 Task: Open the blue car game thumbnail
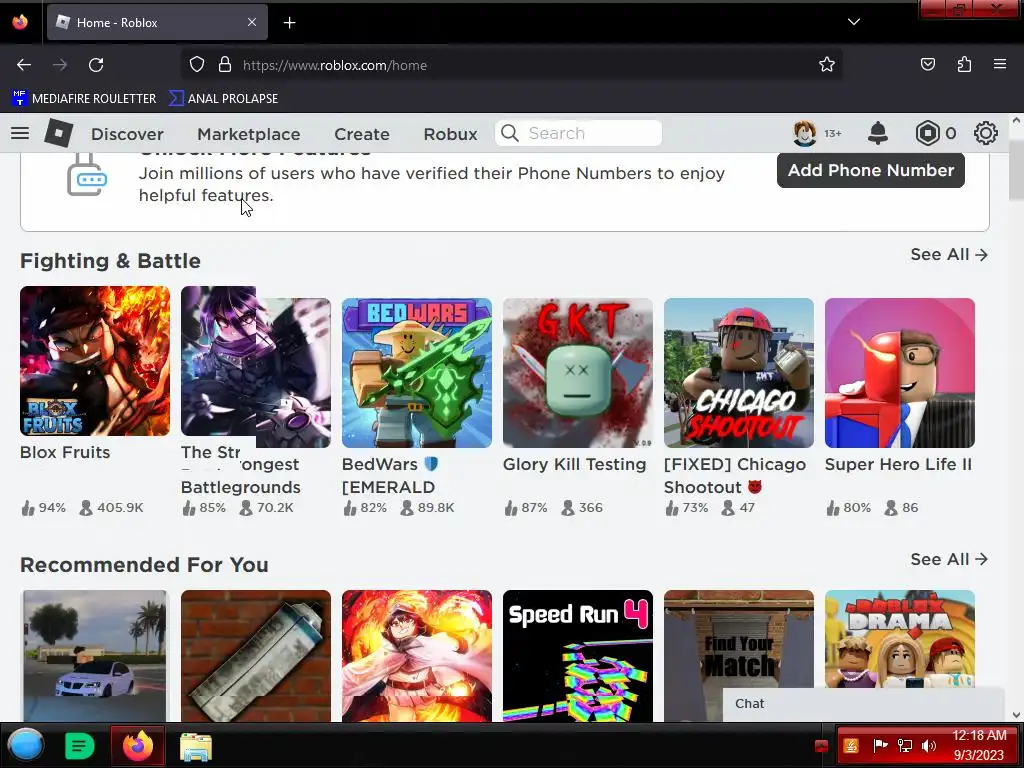pos(95,656)
